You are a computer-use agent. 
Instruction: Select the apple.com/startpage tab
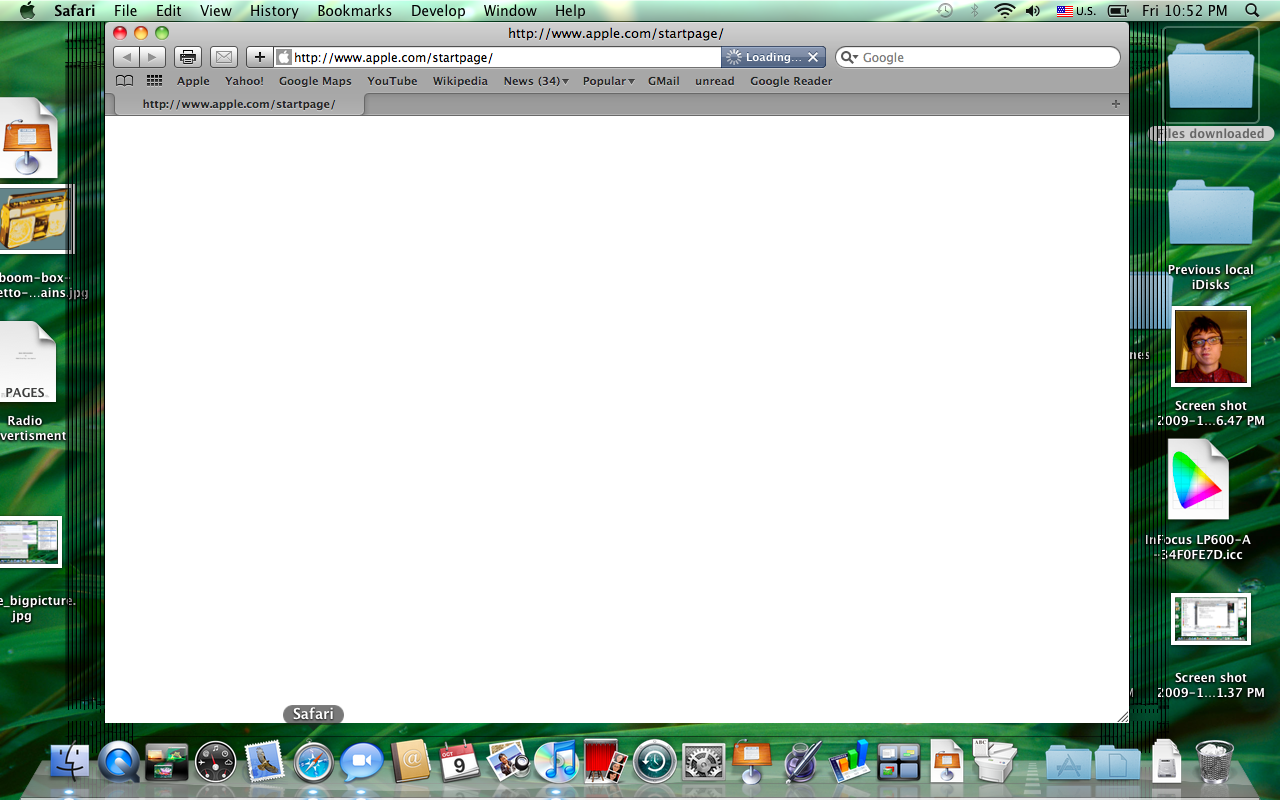click(239, 104)
